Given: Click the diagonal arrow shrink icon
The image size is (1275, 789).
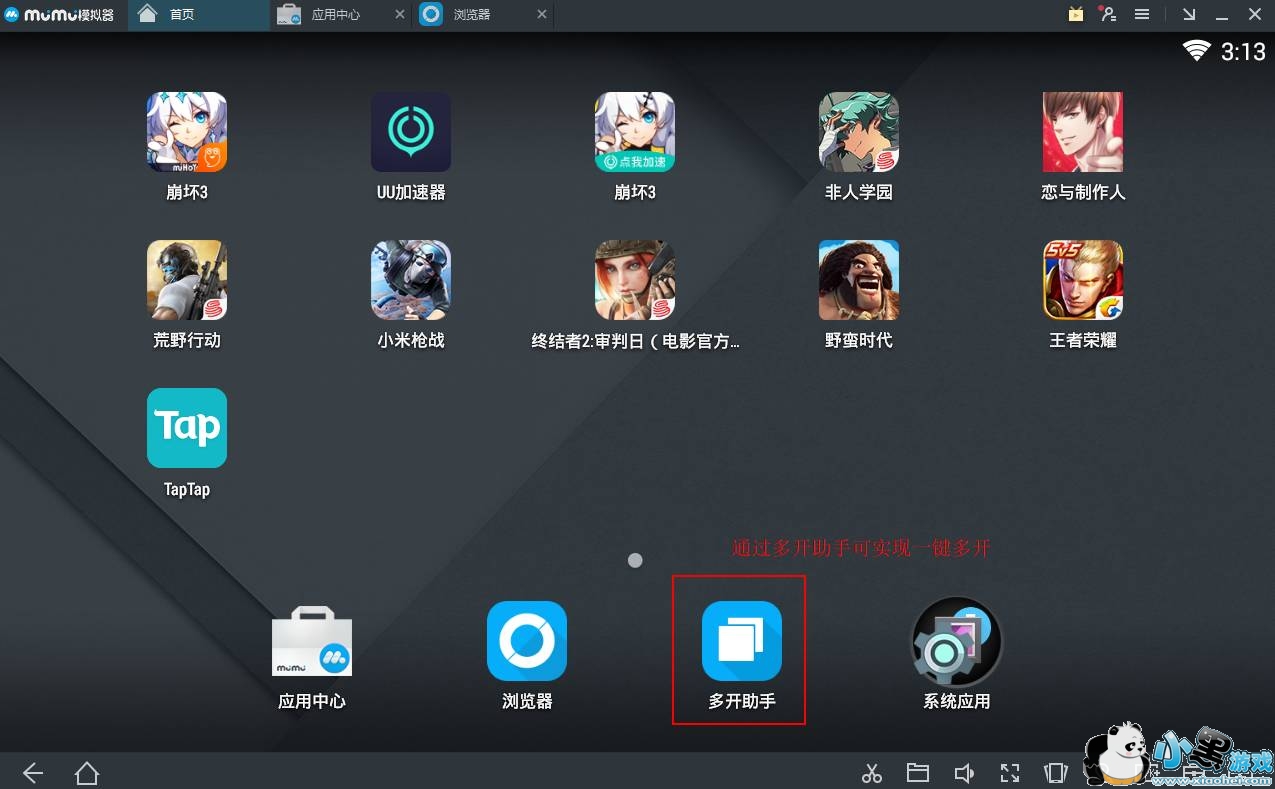Looking at the screenshot, I should (1189, 14).
